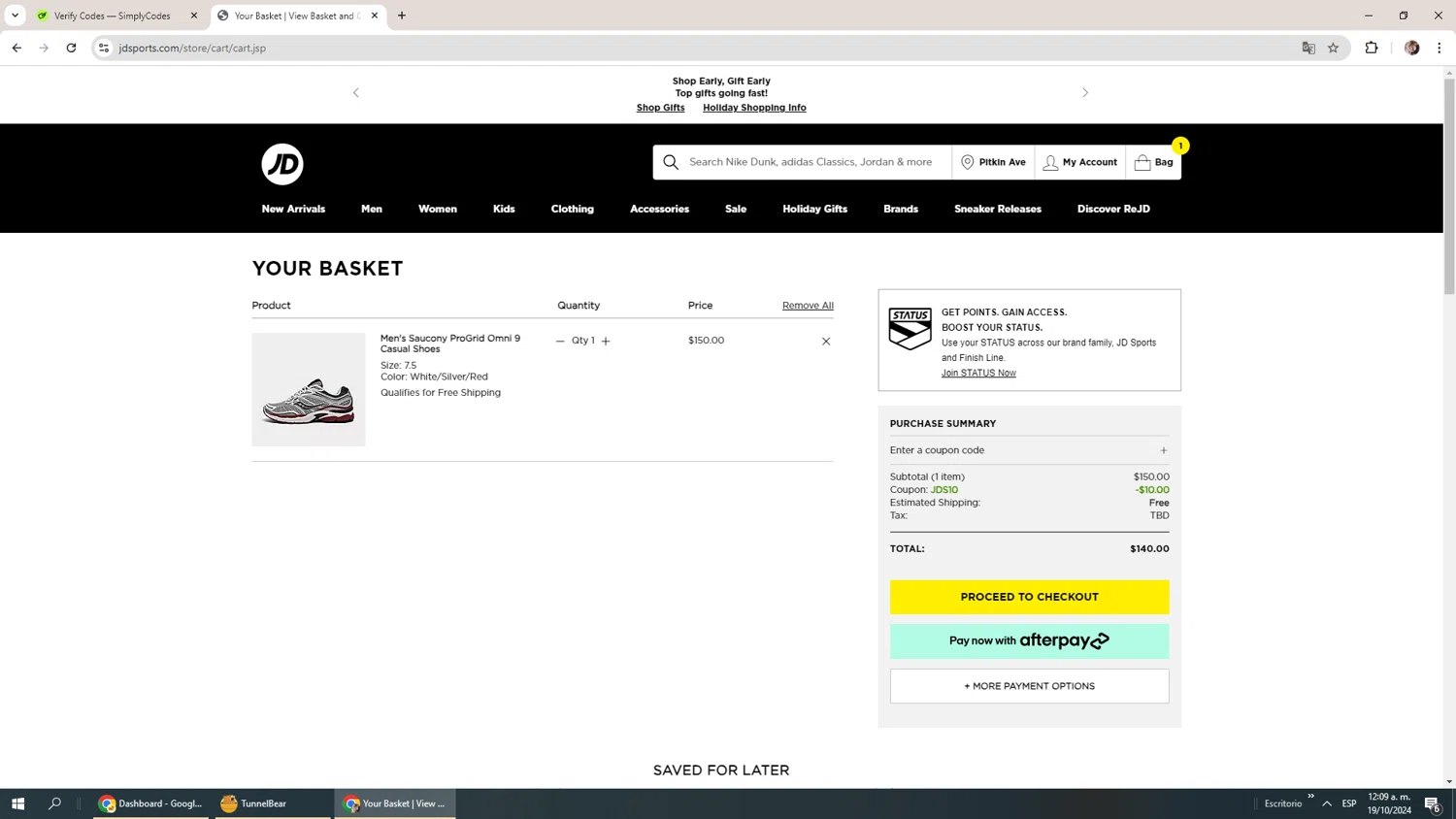Image resolution: width=1456 pixels, height=819 pixels.
Task: Open the Discover ReJD menu
Action: [1113, 209]
